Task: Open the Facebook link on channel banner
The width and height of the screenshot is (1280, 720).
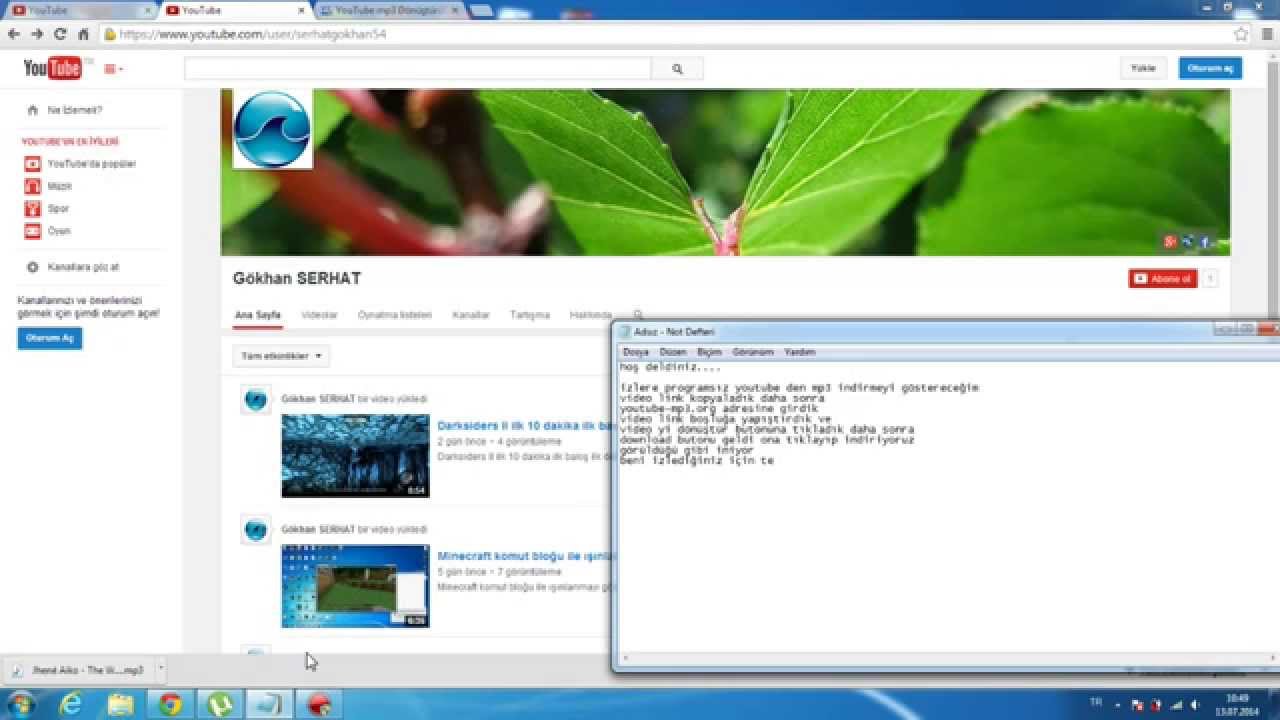Action: (1206, 241)
